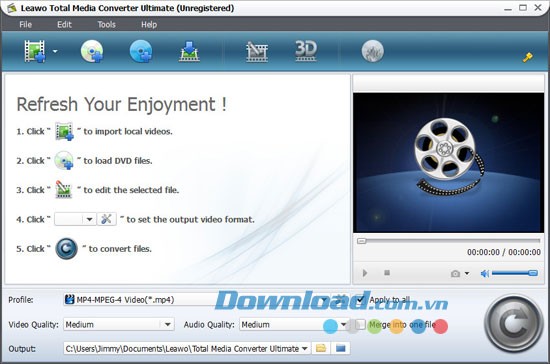The image size is (550, 364).
Task: Click the preview seek bar
Action: tap(449, 241)
